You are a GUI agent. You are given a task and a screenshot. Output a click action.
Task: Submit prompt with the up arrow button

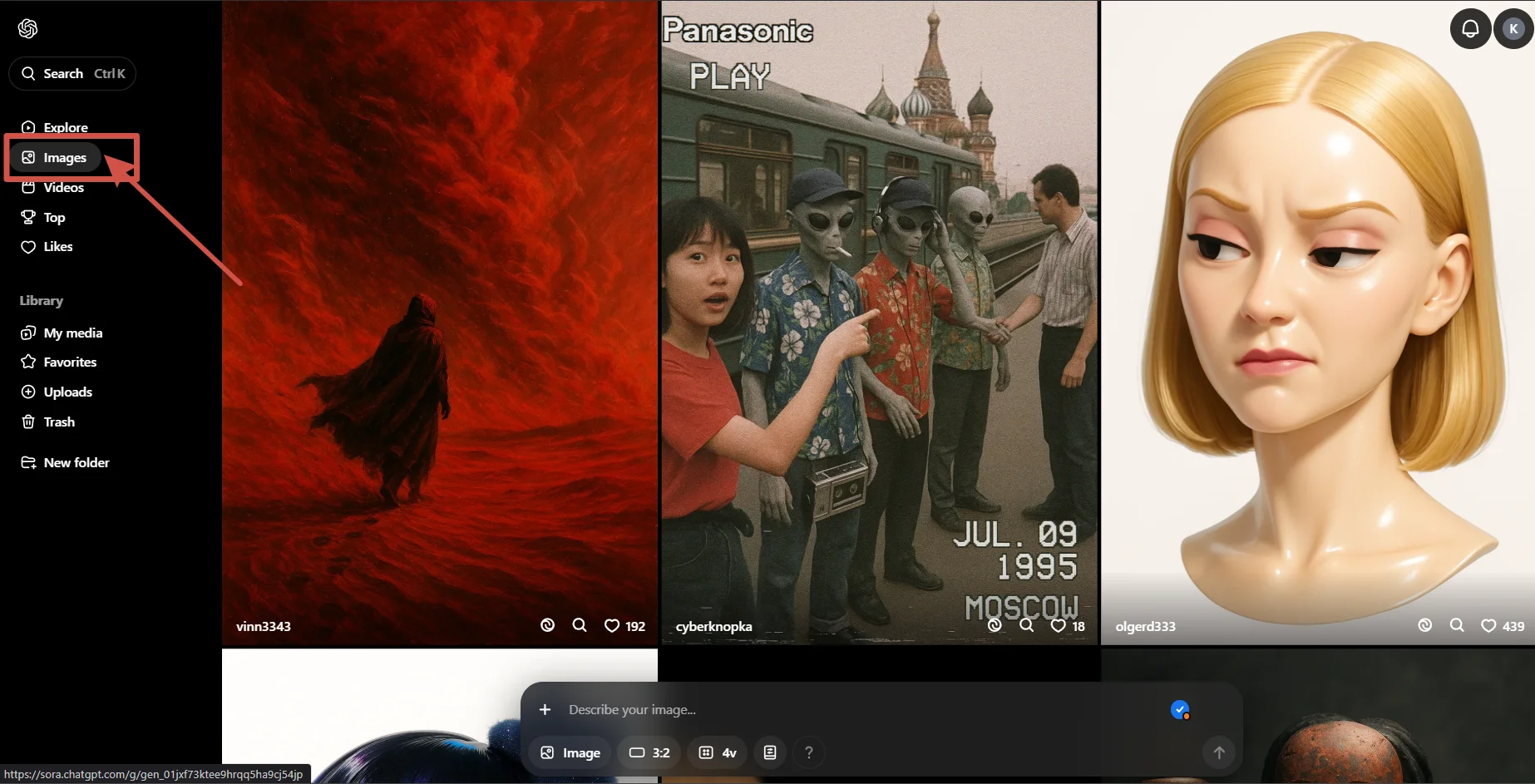[x=1218, y=752]
